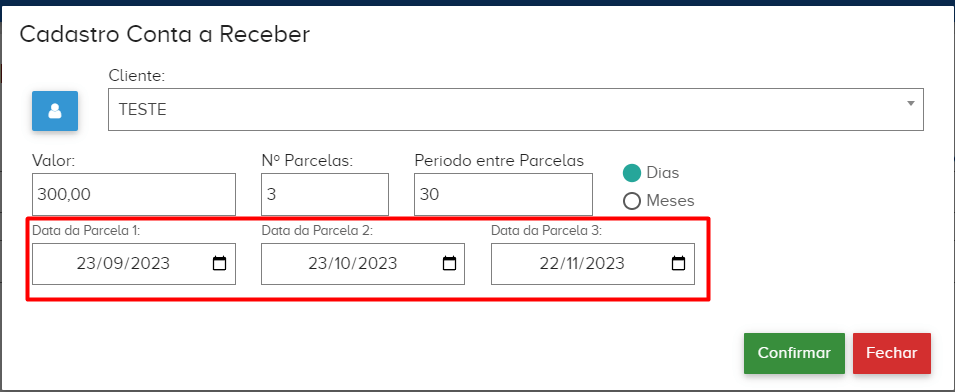
Task: Click the blue customer profile icon button
Action: (x=55, y=111)
